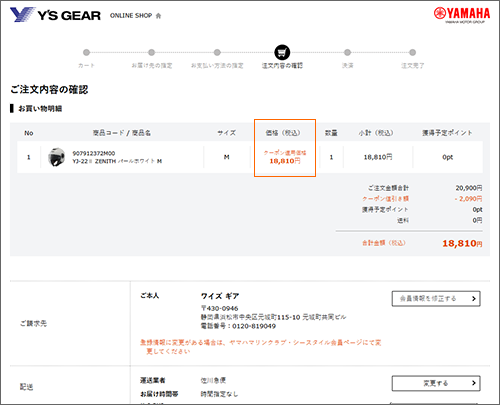Select the お支払い方法の指定 step dot

(x=217, y=52)
